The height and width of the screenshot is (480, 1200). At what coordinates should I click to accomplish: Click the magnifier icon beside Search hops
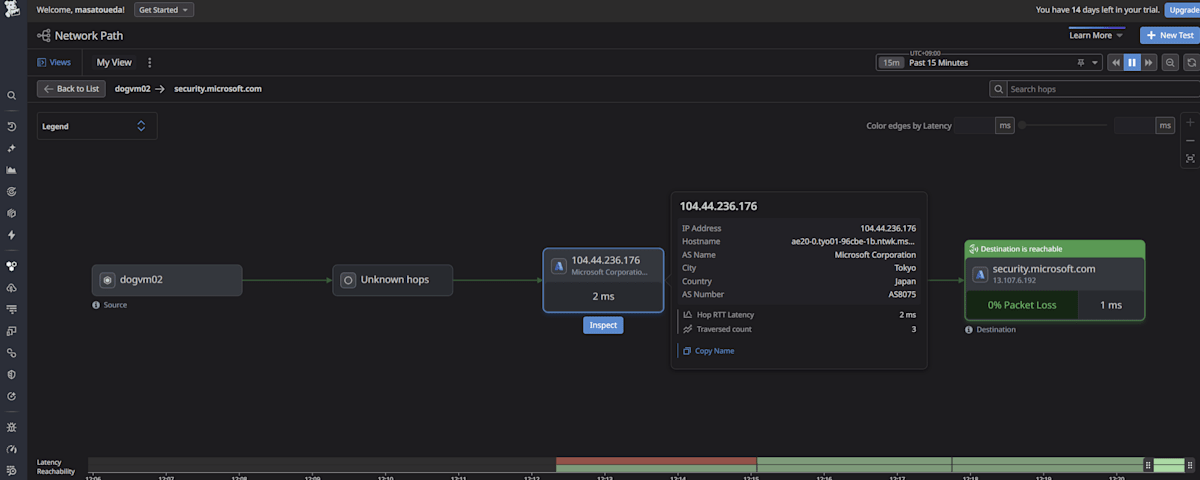click(x=999, y=89)
